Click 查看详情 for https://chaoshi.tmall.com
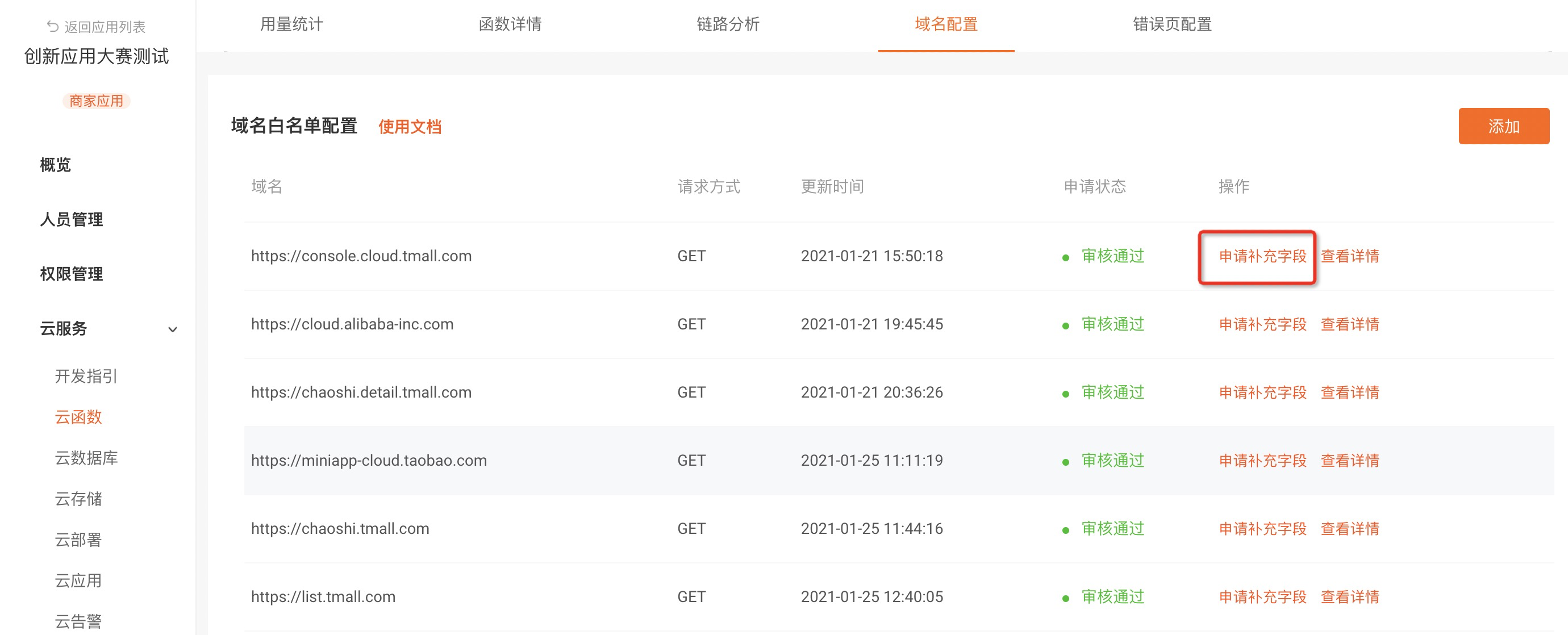Viewport: 1568px width, 635px height. (1349, 529)
